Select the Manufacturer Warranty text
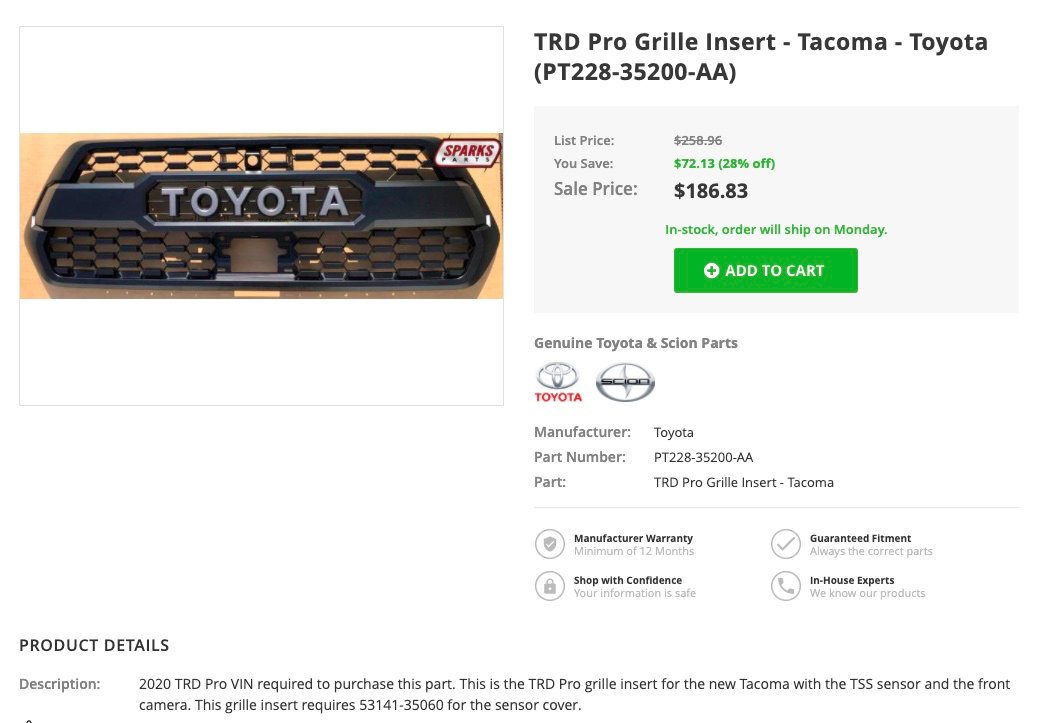 pos(634,538)
